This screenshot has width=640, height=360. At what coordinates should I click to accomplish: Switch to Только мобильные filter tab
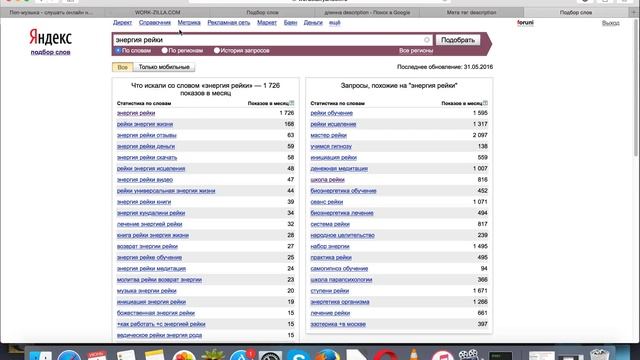click(x=164, y=67)
